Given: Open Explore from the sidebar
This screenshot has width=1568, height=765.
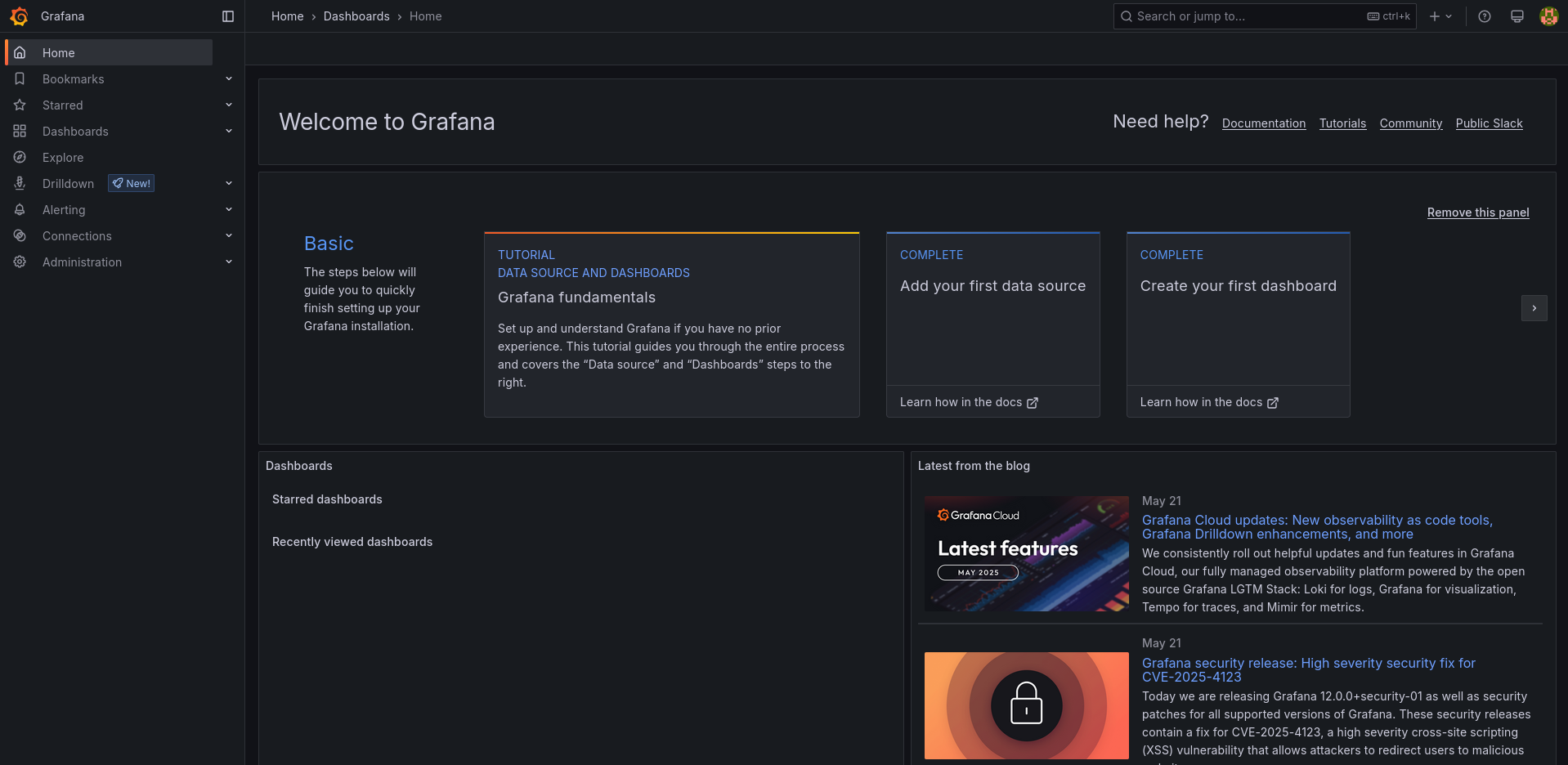Looking at the screenshot, I should (x=63, y=157).
